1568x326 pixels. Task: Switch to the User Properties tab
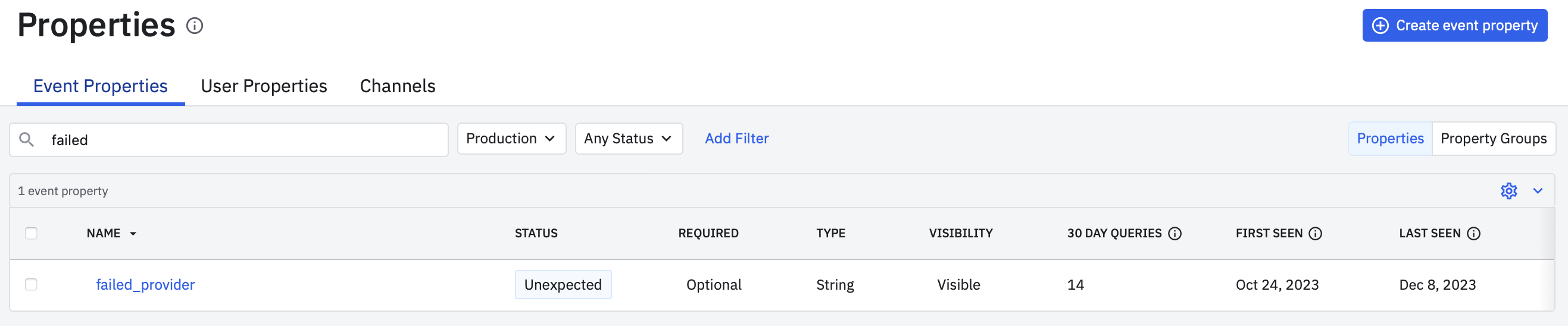click(264, 86)
